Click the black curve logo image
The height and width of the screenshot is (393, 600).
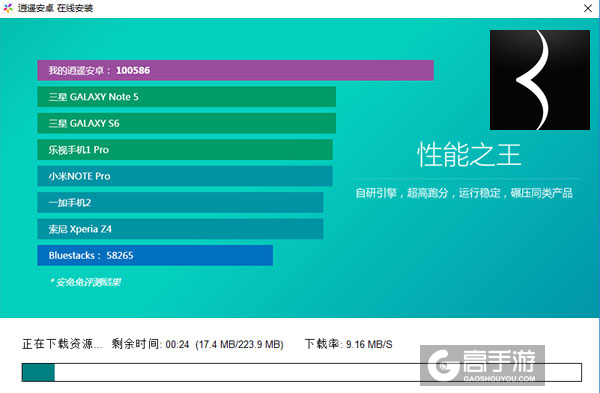click(540, 80)
